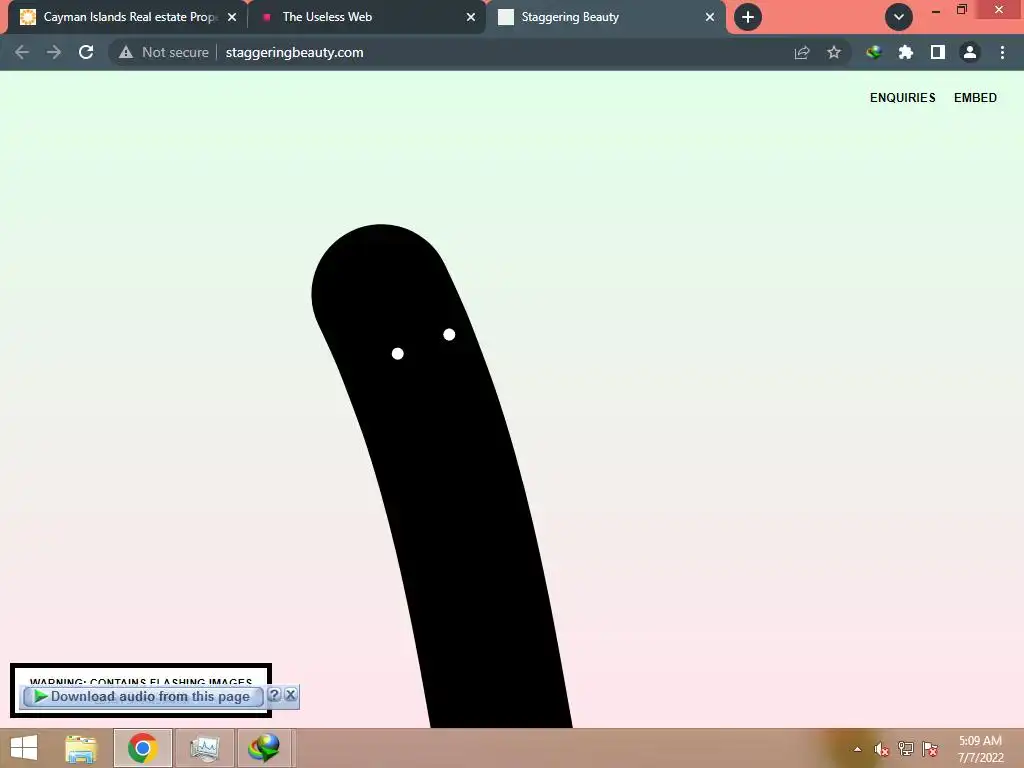1024x768 pixels.
Task: Open the Chrome three-dot menu
Action: [1002, 52]
